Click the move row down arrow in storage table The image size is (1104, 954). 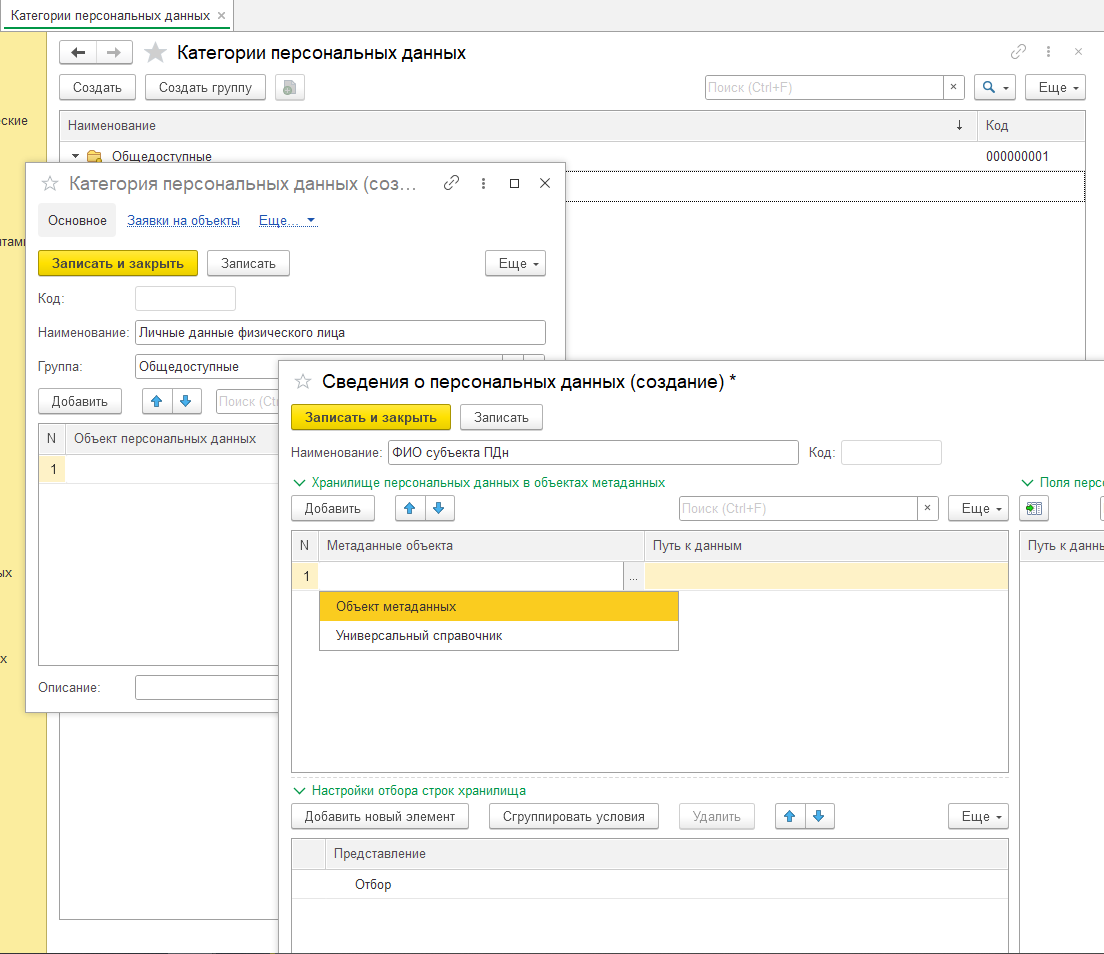pos(439,509)
